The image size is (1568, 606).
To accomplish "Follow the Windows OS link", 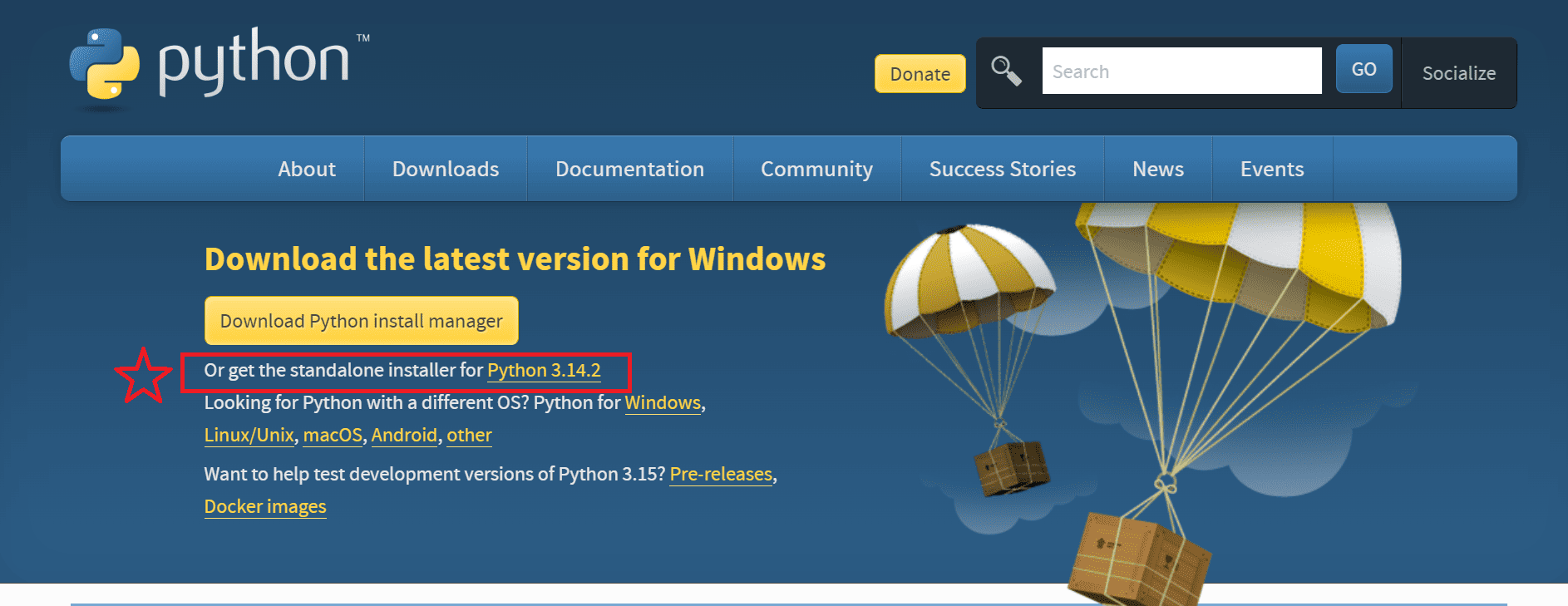I will point(663,403).
